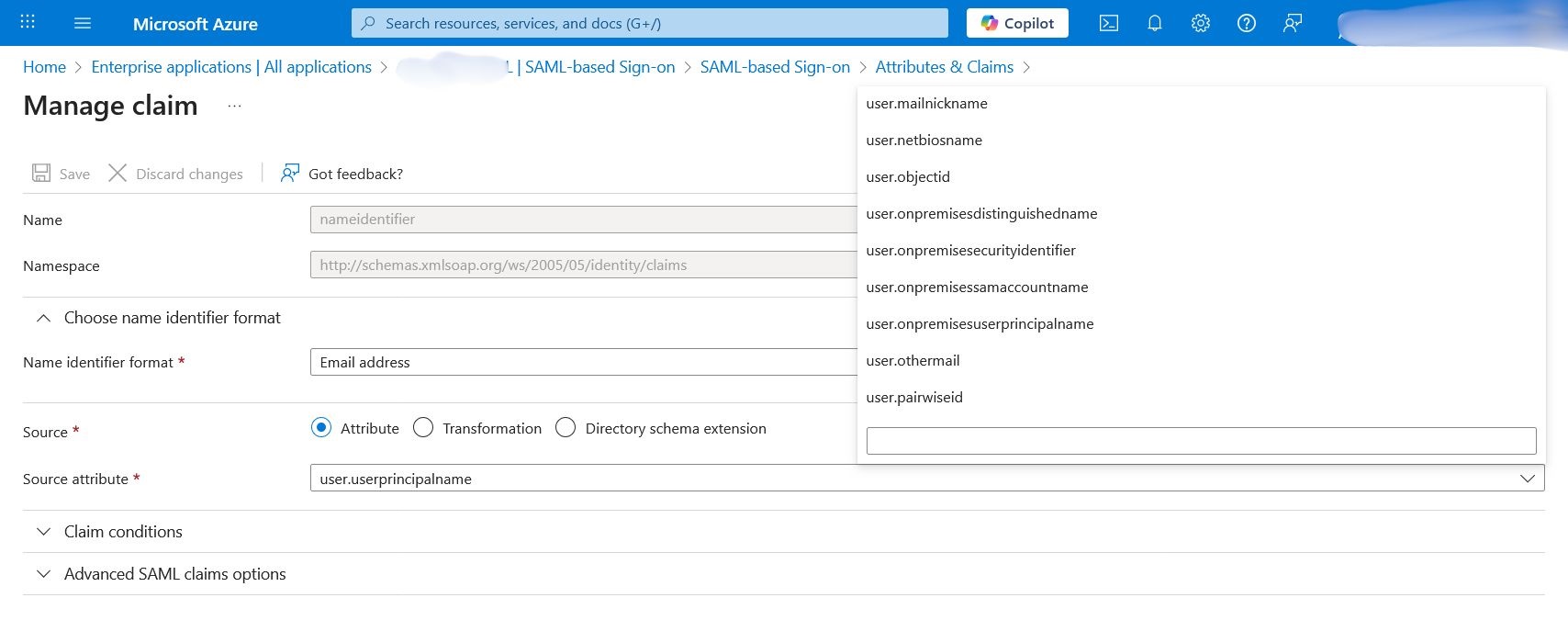Image resolution: width=1568 pixels, height=643 pixels.
Task: Open the Source attribute dropdown arrow
Action: point(1528,479)
